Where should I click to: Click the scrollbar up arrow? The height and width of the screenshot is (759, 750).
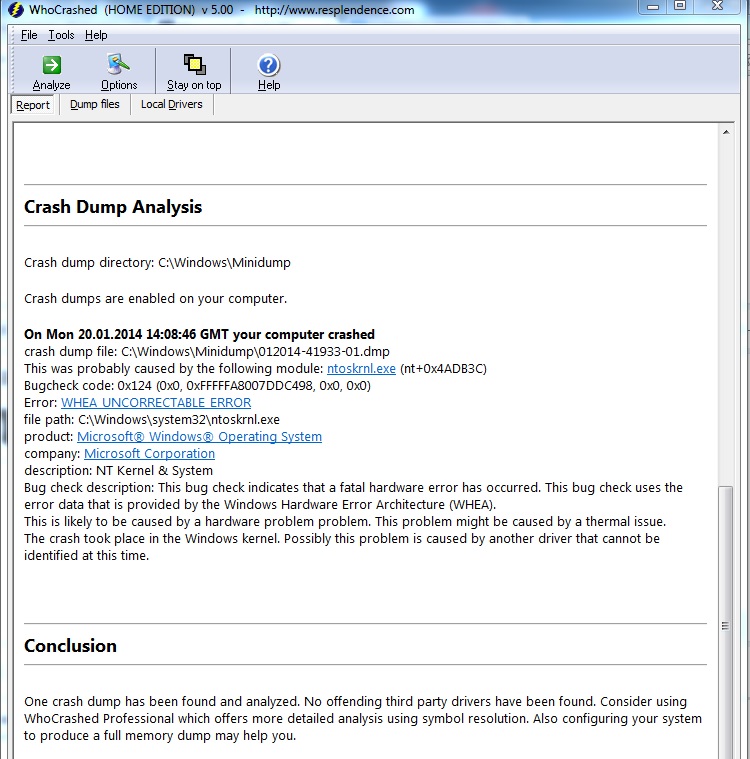pos(726,132)
